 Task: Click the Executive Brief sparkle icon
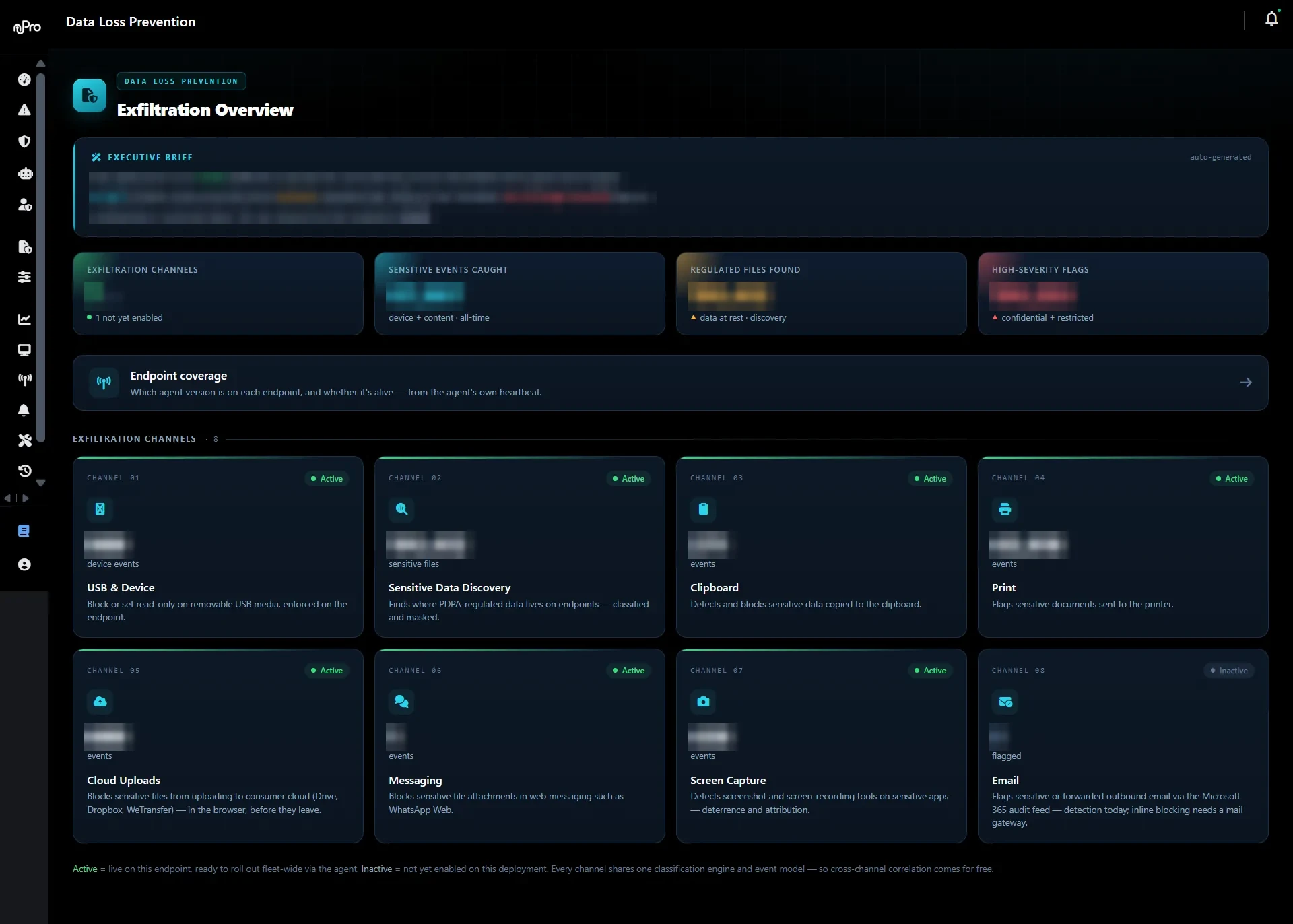(96, 157)
